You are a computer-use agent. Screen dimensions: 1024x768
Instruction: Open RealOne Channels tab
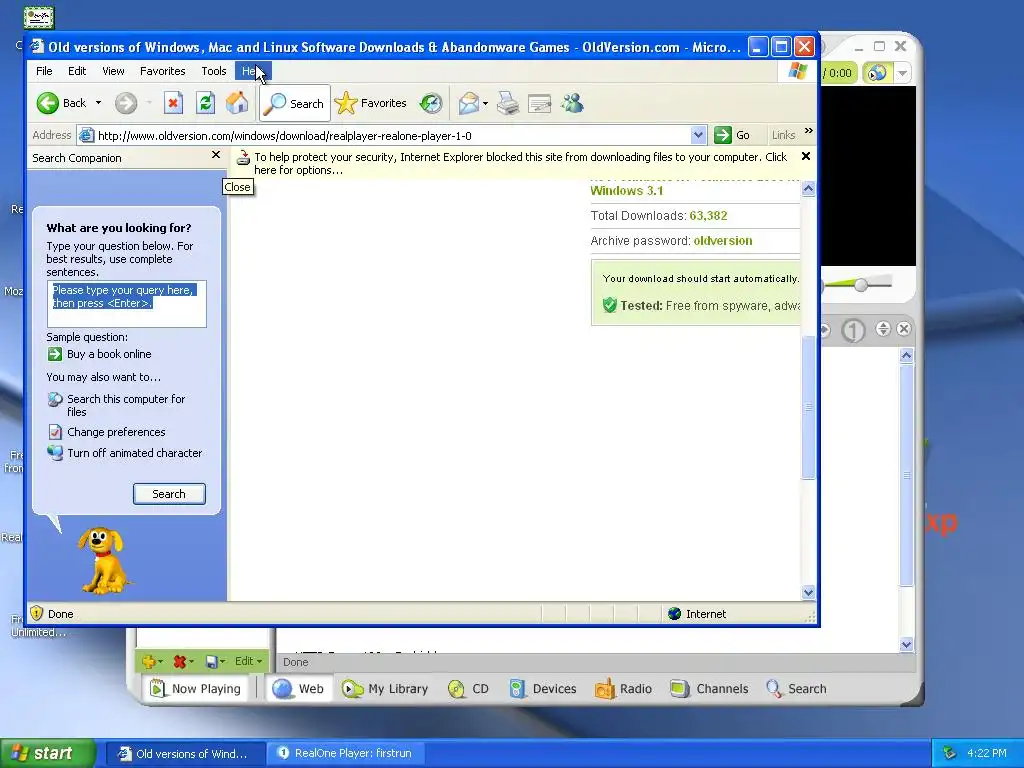pos(709,688)
